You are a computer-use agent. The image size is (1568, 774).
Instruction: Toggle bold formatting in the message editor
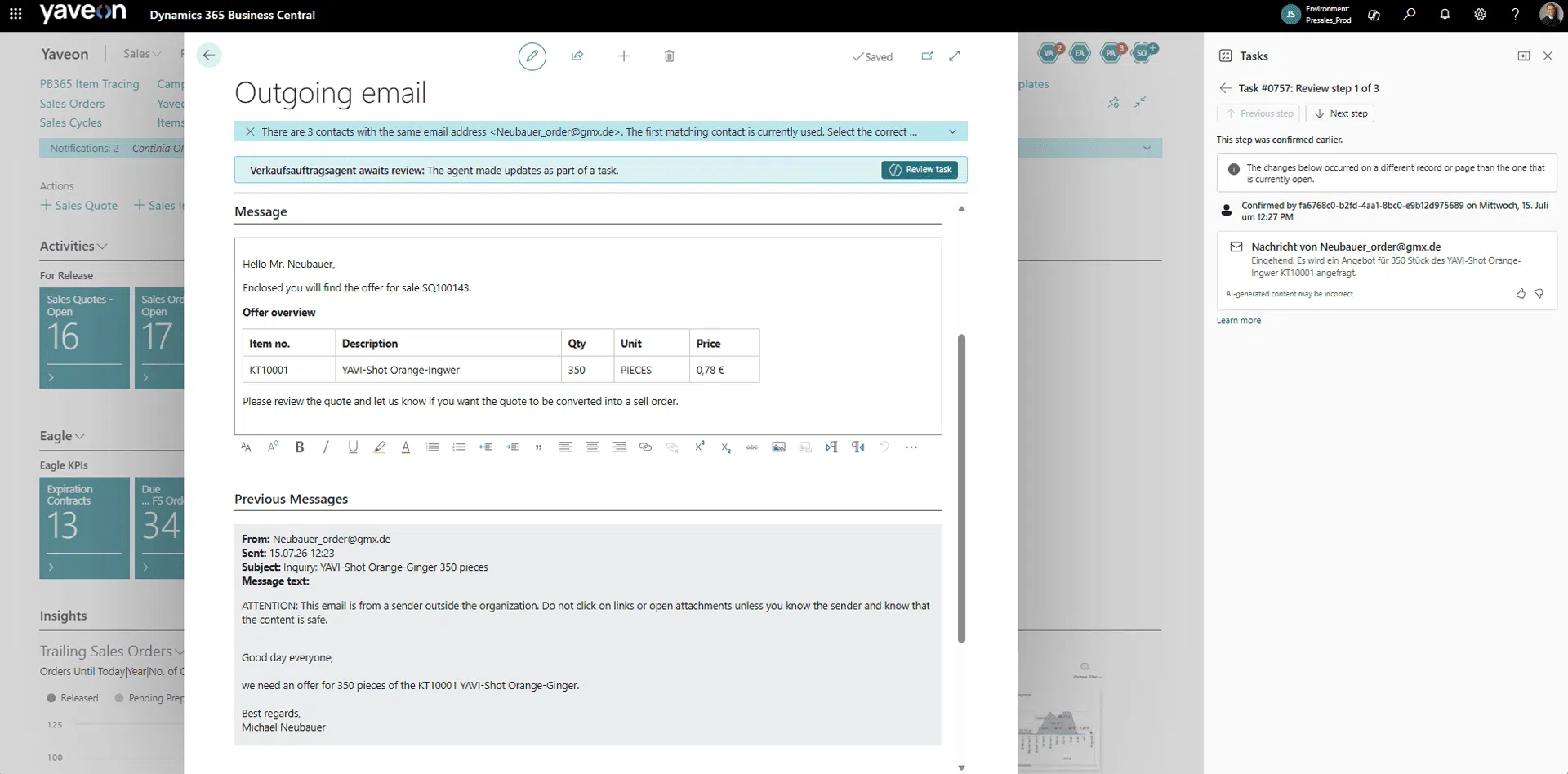pos(300,447)
